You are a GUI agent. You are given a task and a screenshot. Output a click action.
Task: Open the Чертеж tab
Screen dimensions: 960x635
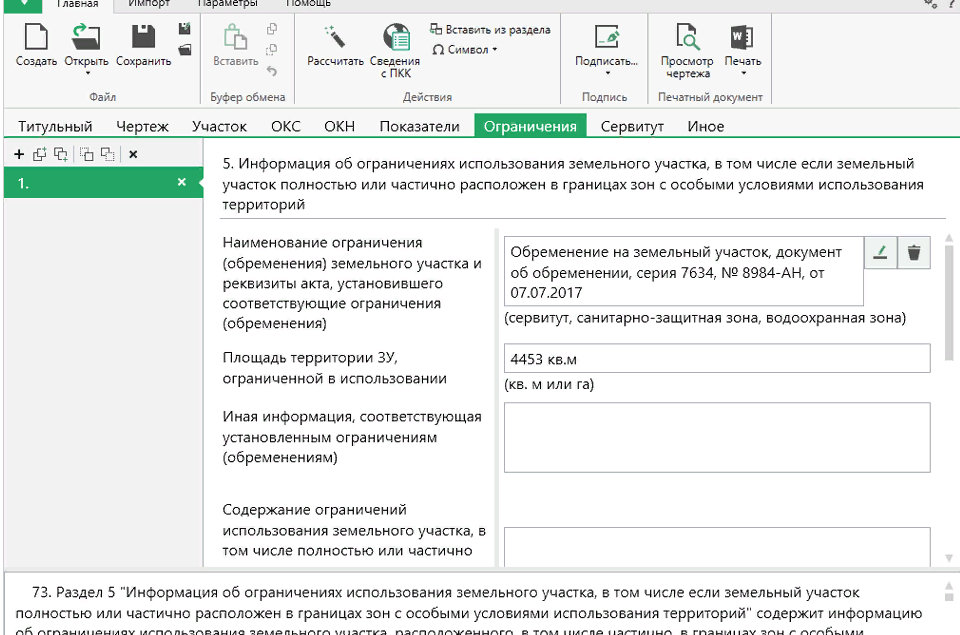pos(142,126)
